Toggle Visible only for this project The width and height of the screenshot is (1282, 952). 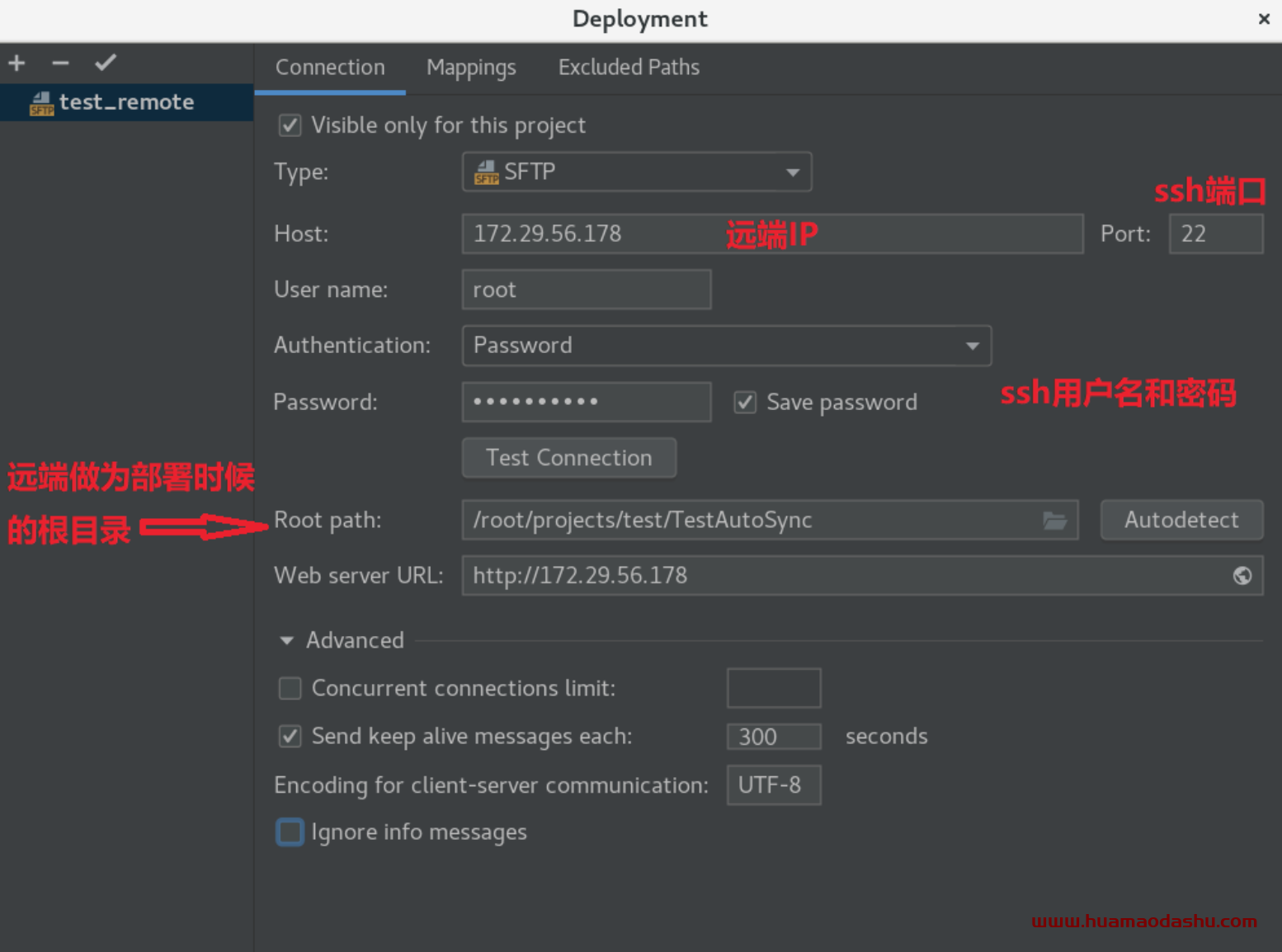(290, 125)
